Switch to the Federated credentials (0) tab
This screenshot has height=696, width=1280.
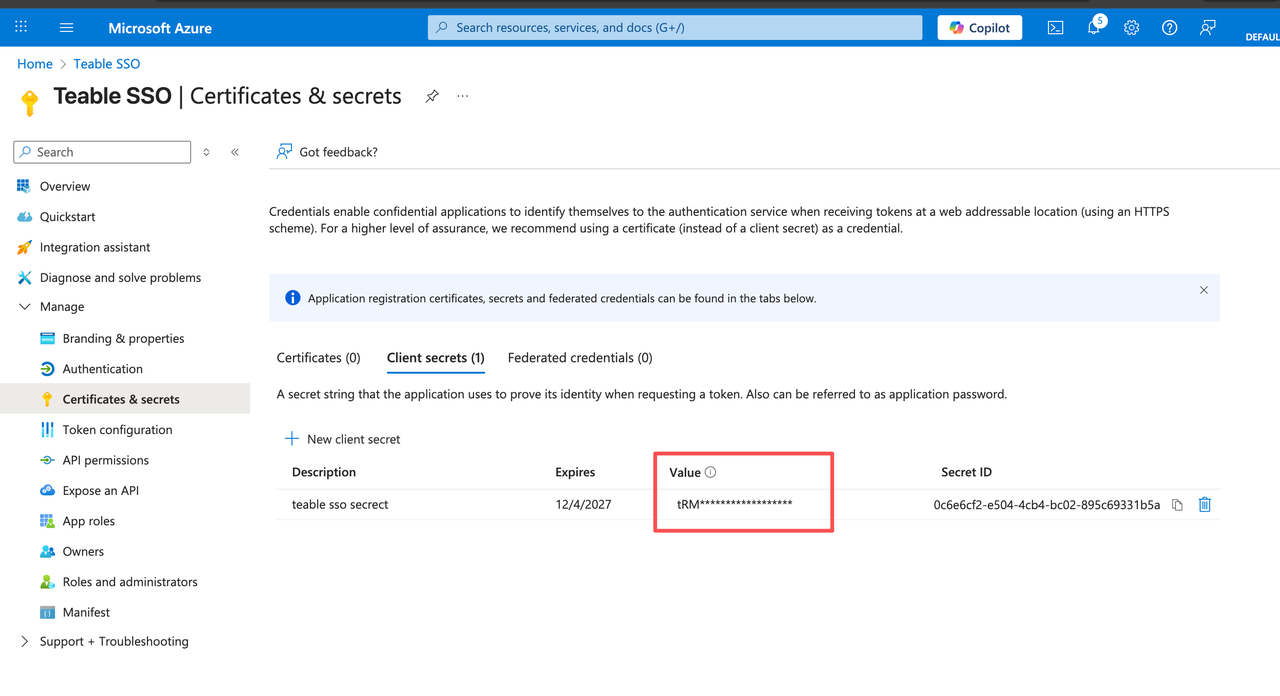[580, 357]
